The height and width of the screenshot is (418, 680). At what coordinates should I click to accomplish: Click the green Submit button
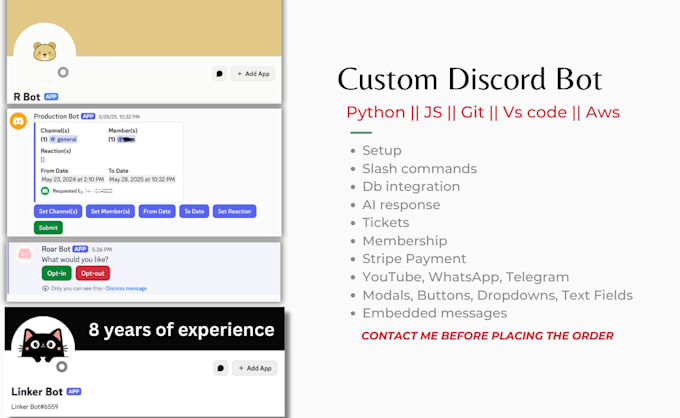click(48, 228)
